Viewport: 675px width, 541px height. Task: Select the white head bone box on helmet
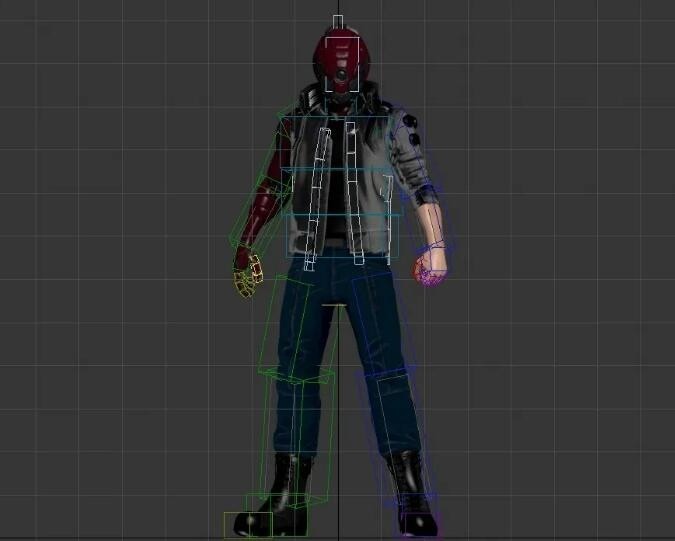[x=342, y=64]
